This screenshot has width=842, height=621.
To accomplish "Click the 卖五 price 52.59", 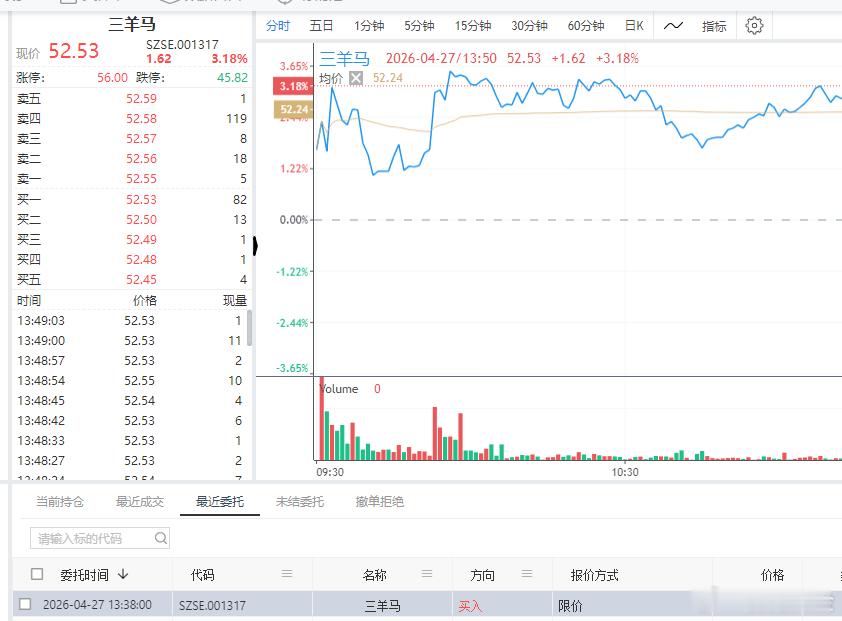I will [x=141, y=99].
